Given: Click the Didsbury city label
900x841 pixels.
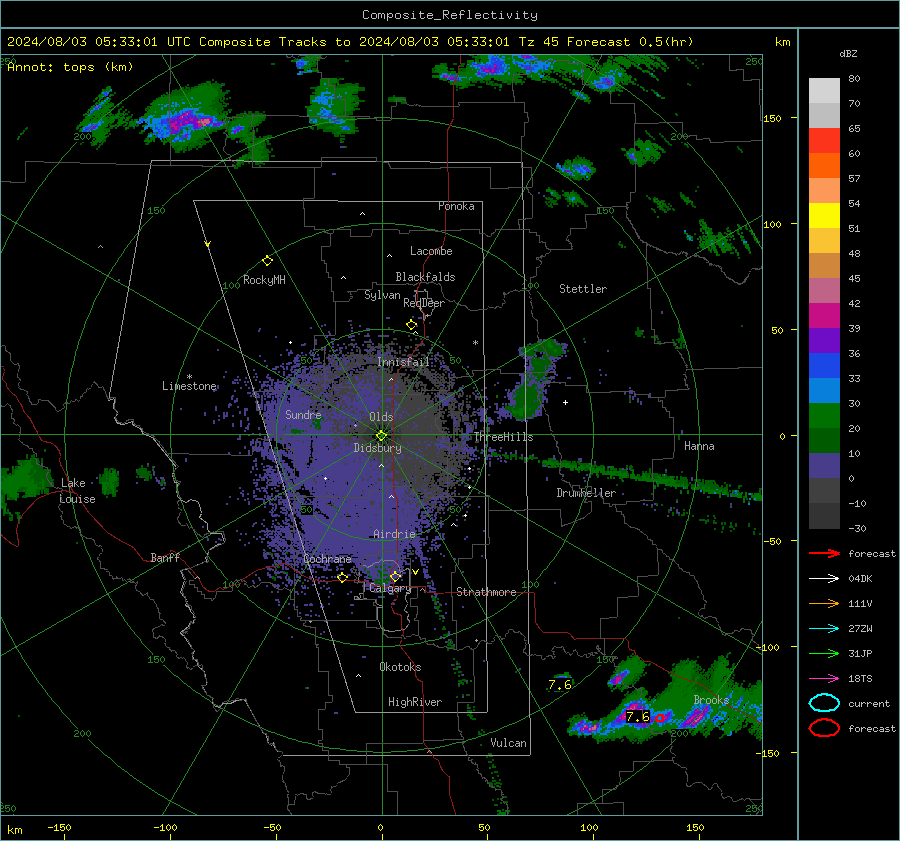Looking at the screenshot, I should [377, 448].
